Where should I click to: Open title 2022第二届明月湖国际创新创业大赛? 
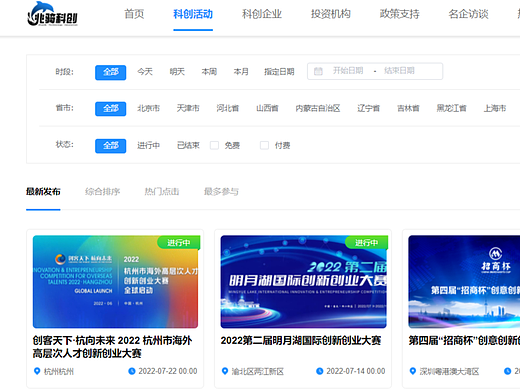(x=301, y=341)
